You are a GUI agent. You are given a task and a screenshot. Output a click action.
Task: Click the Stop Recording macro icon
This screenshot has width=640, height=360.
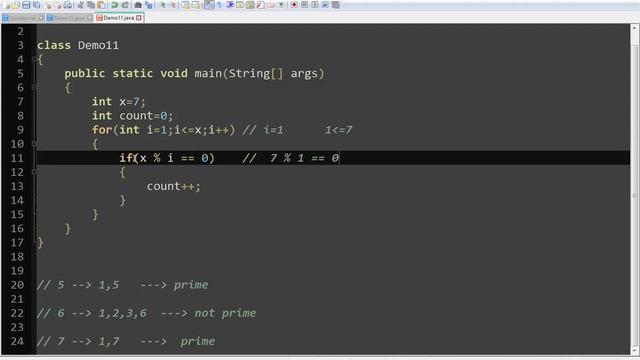click(x=304, y=5)
